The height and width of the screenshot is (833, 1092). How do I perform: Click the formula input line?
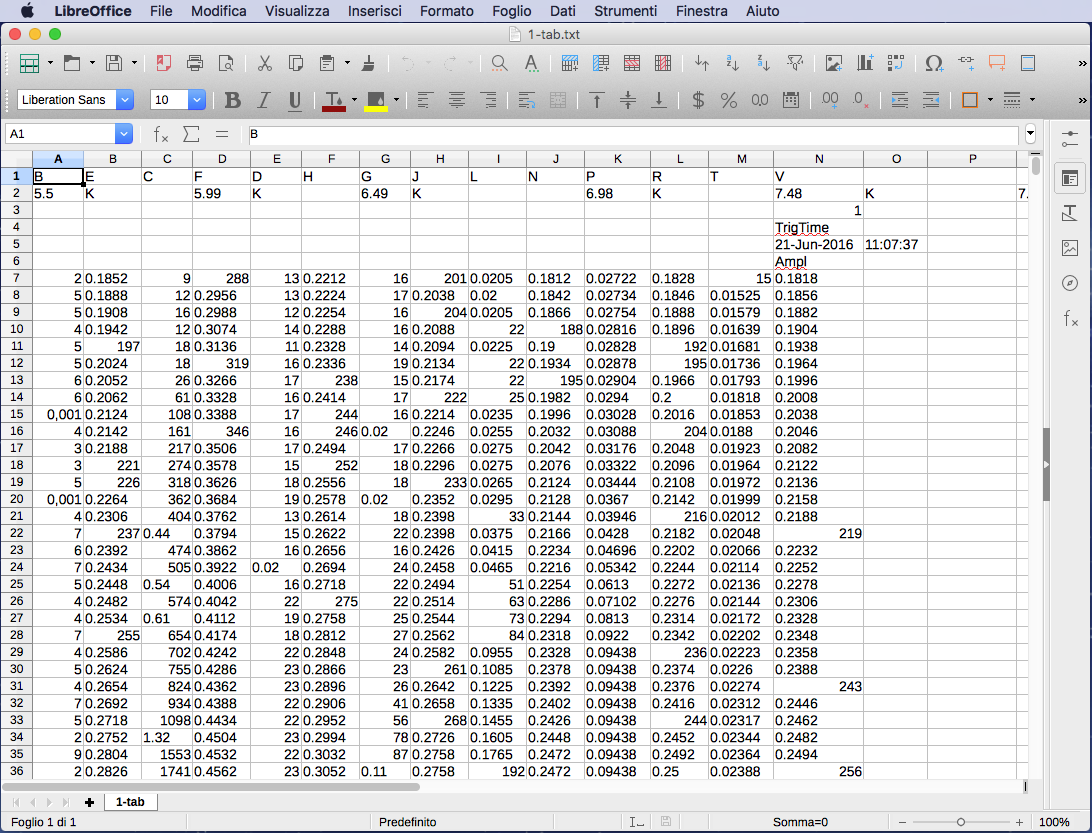coord(630,134)
